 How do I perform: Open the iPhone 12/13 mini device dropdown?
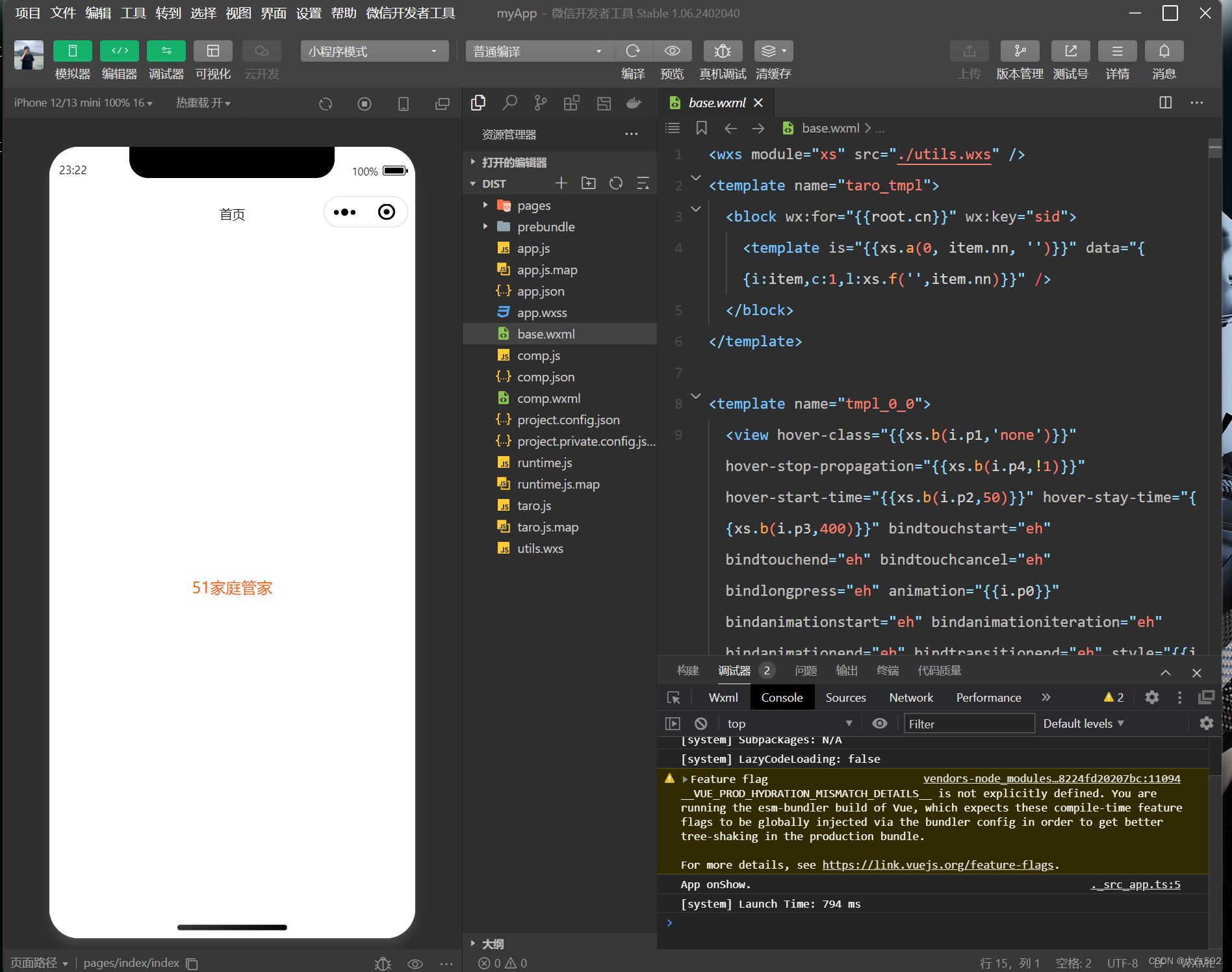click(x=83, y=103)
